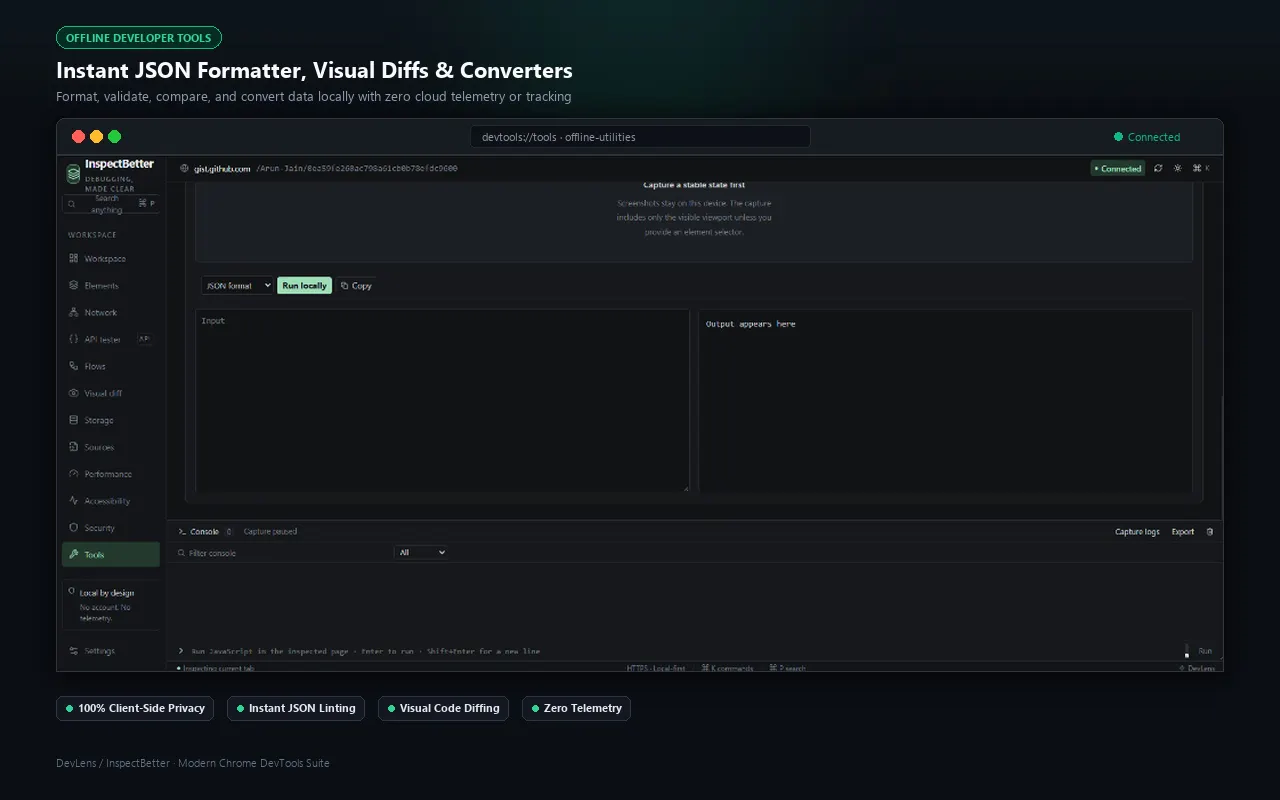Click the Inspecting current tab status

[x=216, y=668]
